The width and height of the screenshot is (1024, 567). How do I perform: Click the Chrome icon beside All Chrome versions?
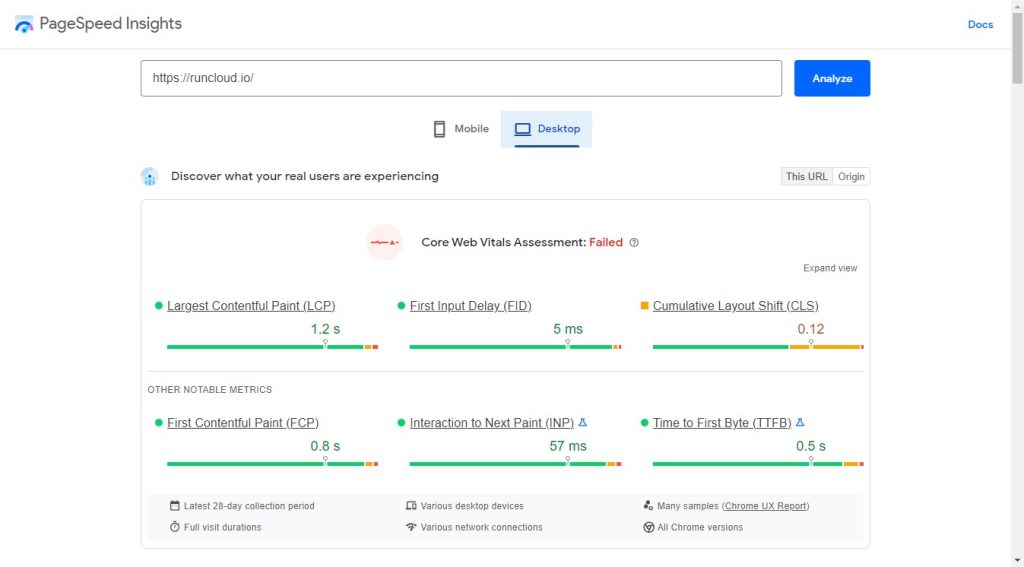(x=648, y=527)
